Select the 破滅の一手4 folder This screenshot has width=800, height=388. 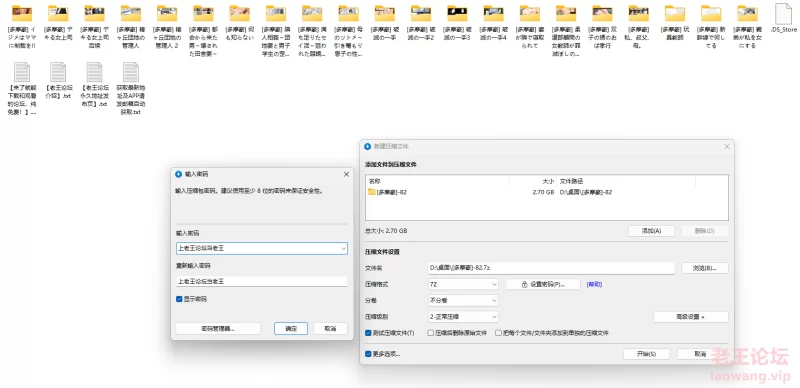tap(493, 23)
